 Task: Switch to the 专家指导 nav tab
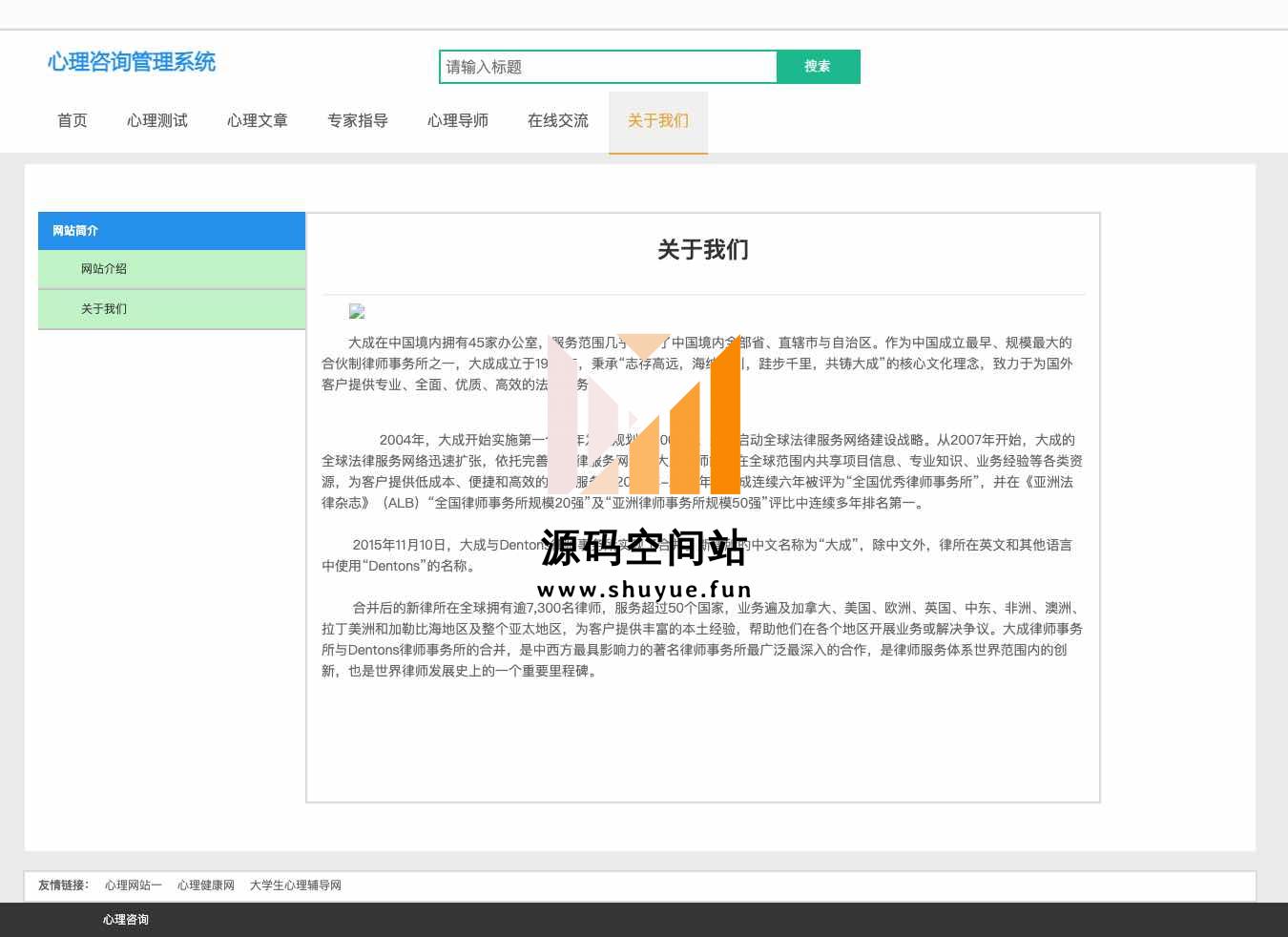tap(358, 121)
